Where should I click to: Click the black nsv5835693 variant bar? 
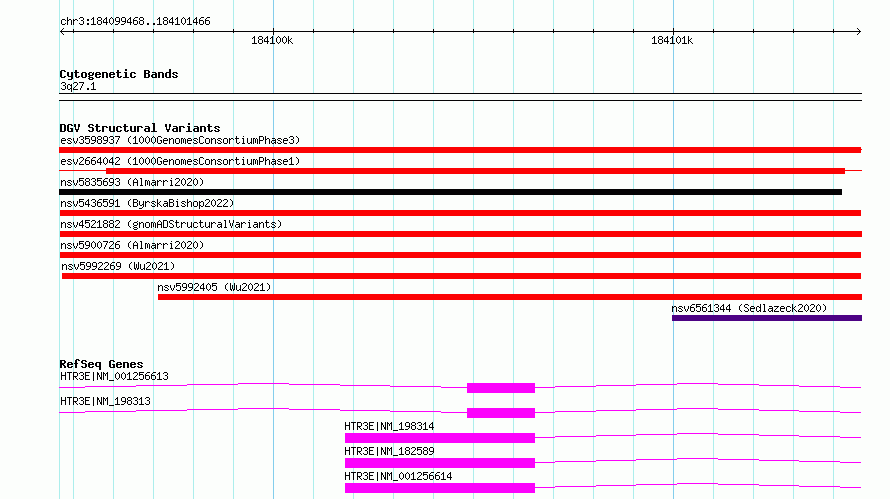click(x=450, y=192)
